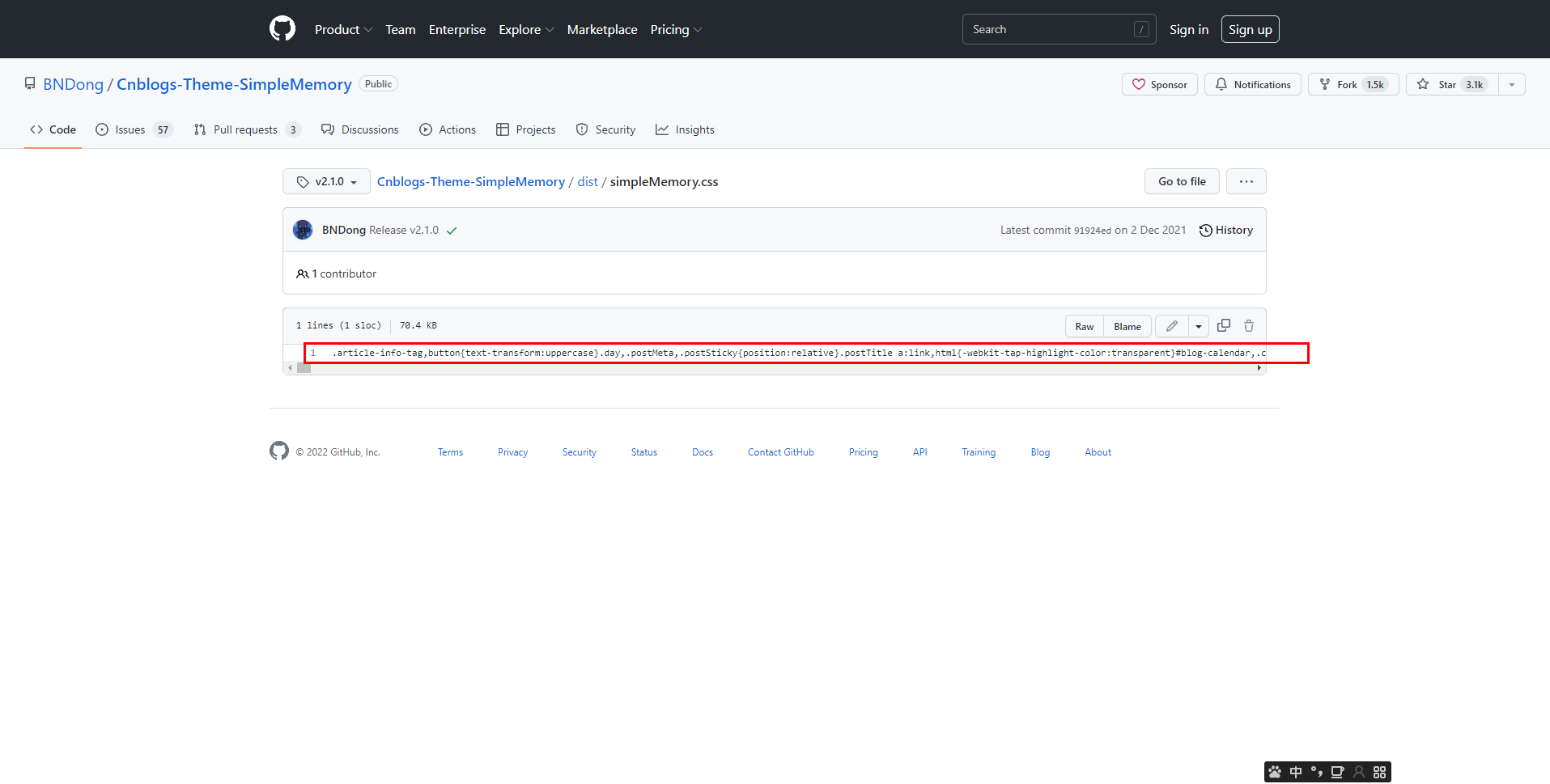
Task: Edit this file with the pencil icon
Action: click(x=1171, y=326)
